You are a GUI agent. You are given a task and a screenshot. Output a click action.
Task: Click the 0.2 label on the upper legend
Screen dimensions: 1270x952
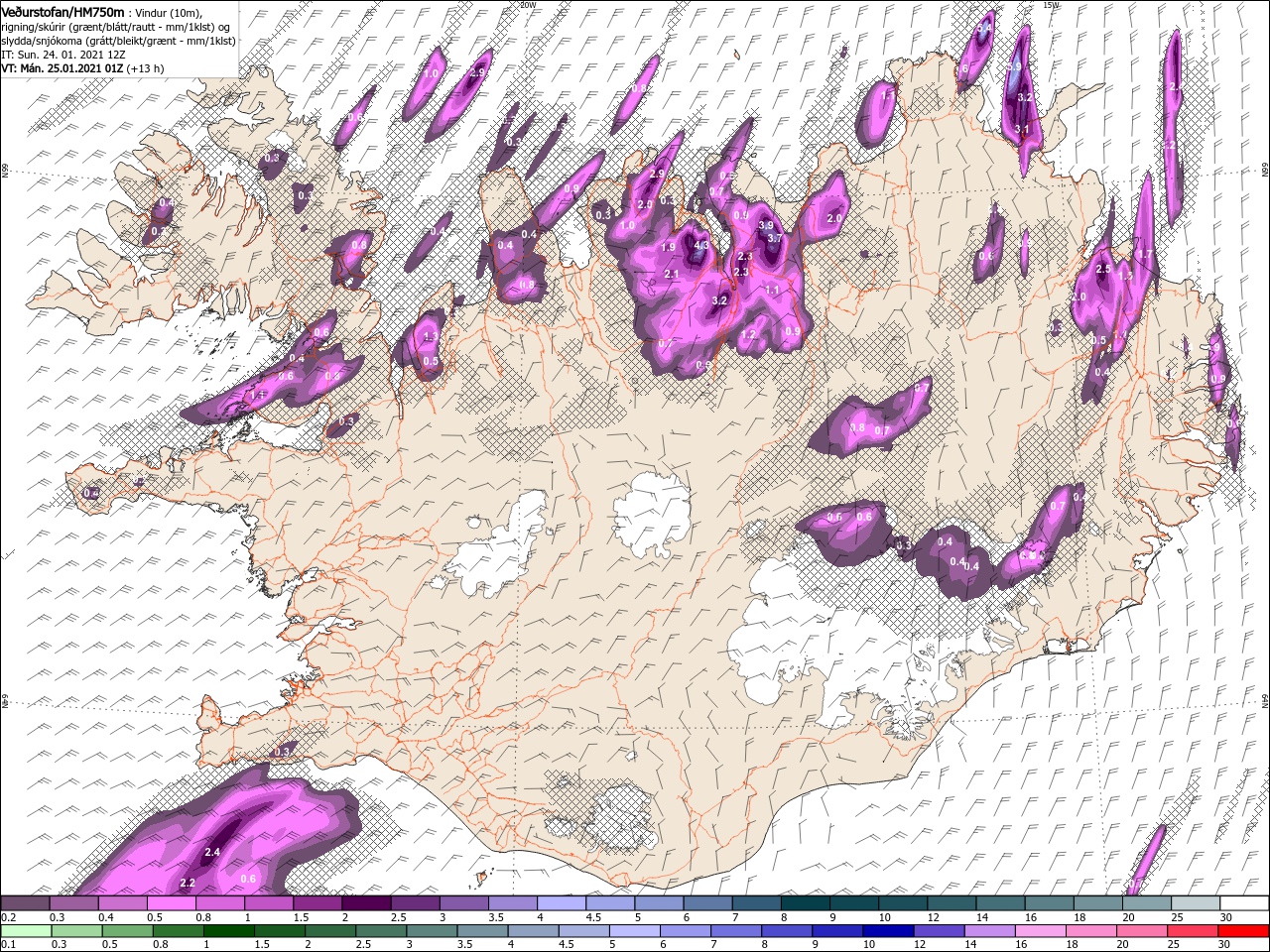pyautogui.click(x=7, y=917)
